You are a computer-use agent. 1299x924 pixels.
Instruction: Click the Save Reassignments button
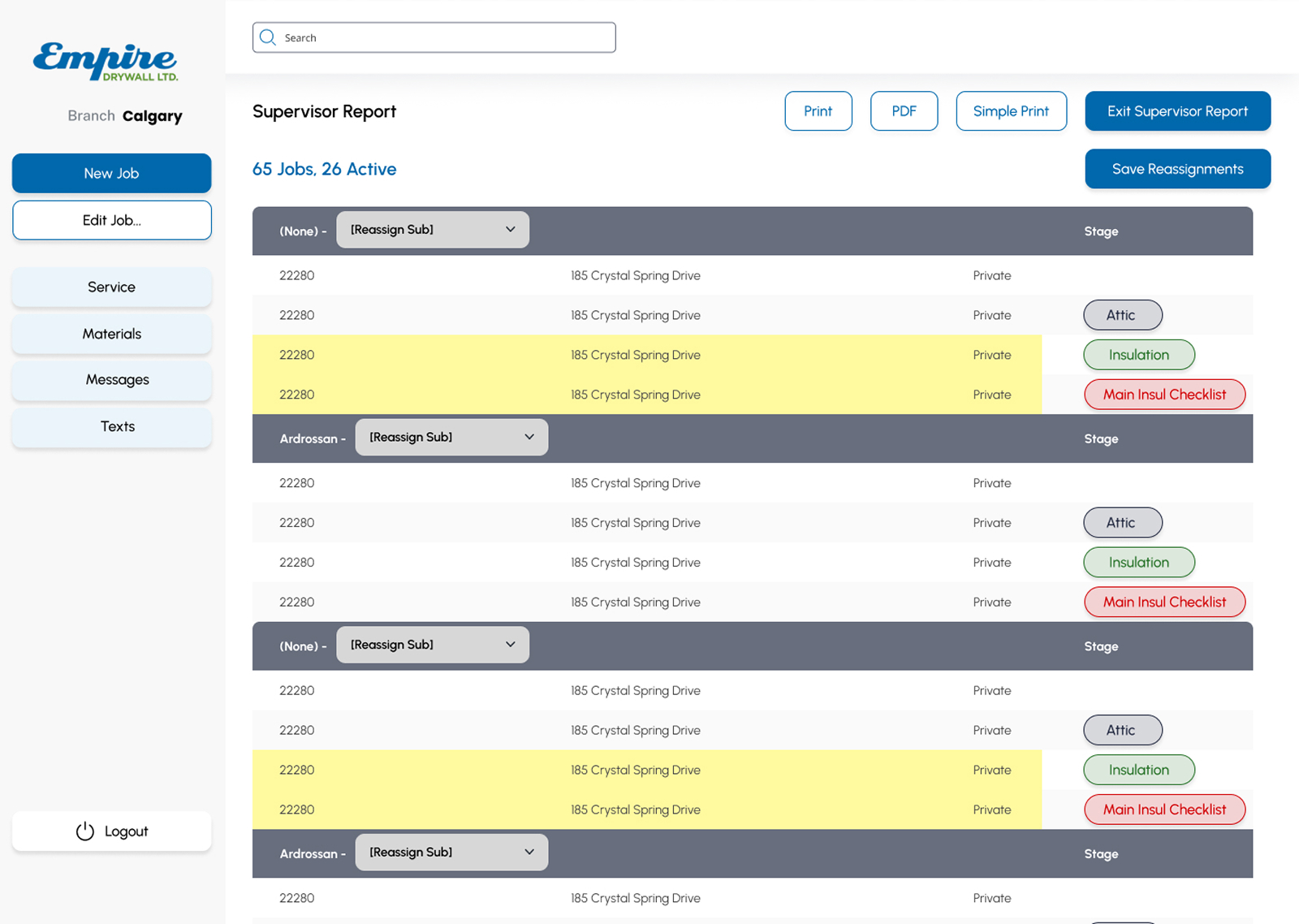(1177, 169)
